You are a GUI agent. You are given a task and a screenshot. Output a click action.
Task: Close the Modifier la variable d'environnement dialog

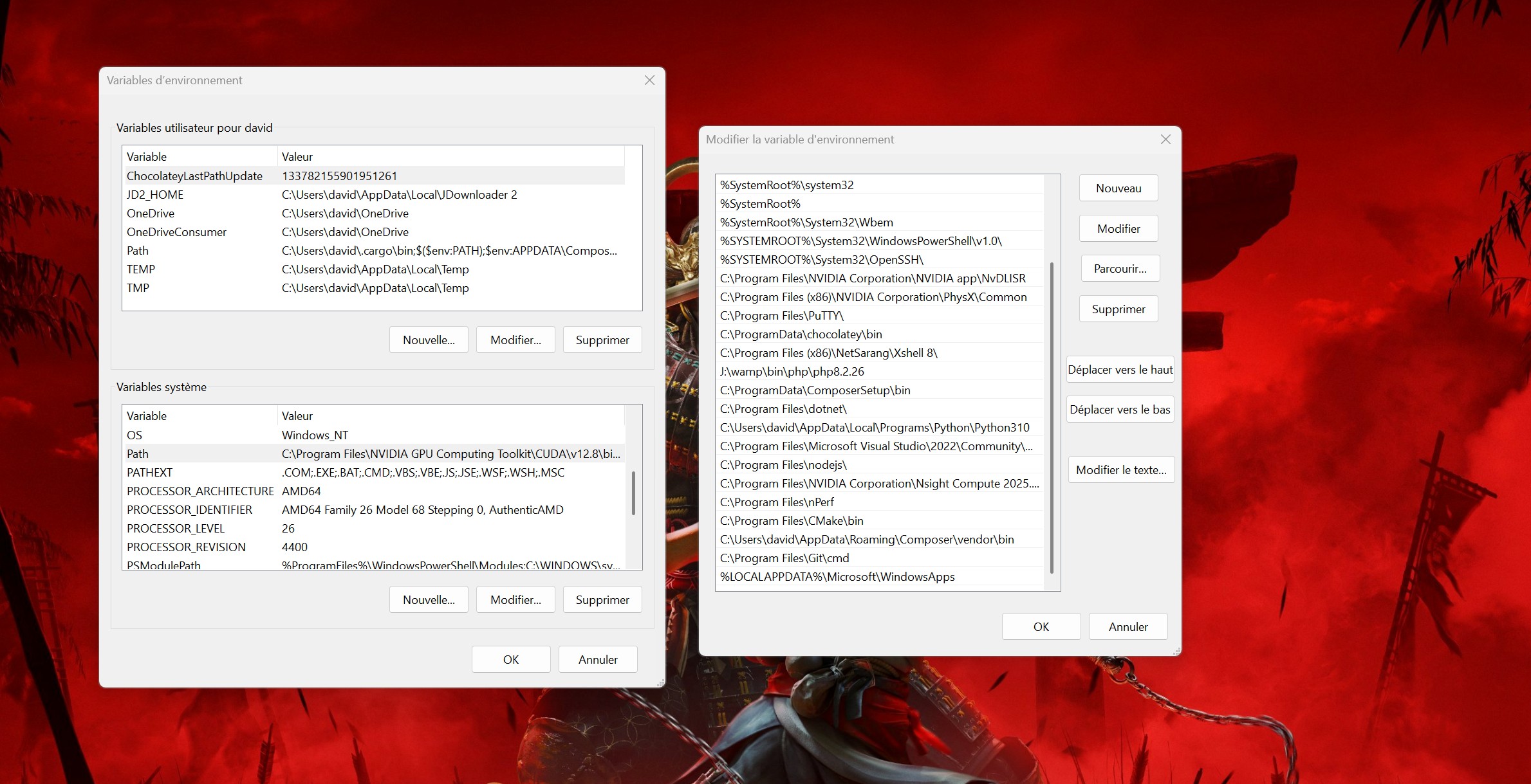click(x=1165, y=140)
